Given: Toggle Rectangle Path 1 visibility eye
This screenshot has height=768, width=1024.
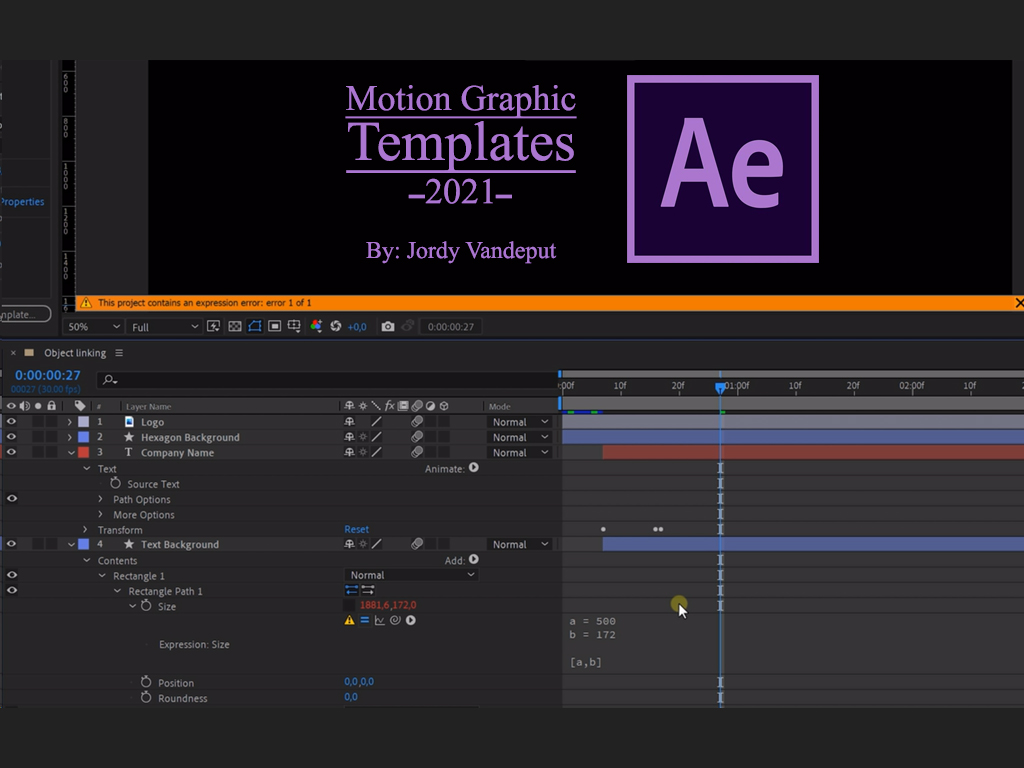Looking at the screenshot, I should (12, 590).
